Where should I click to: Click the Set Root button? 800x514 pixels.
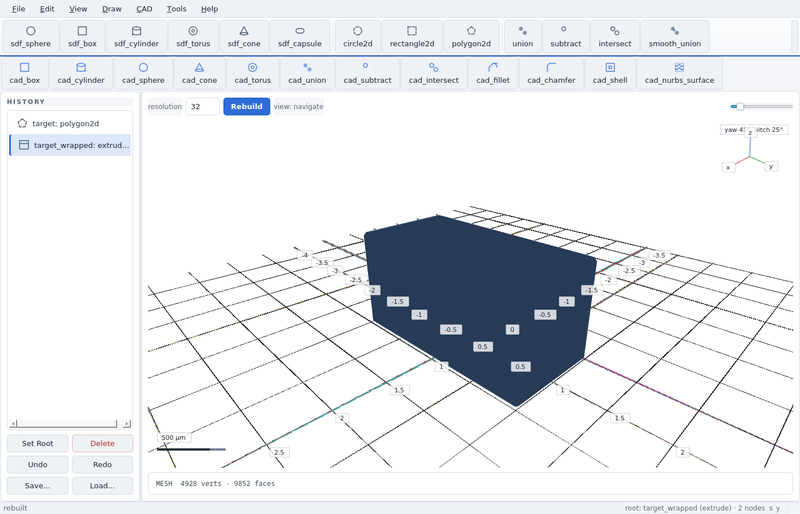[37, 443]
